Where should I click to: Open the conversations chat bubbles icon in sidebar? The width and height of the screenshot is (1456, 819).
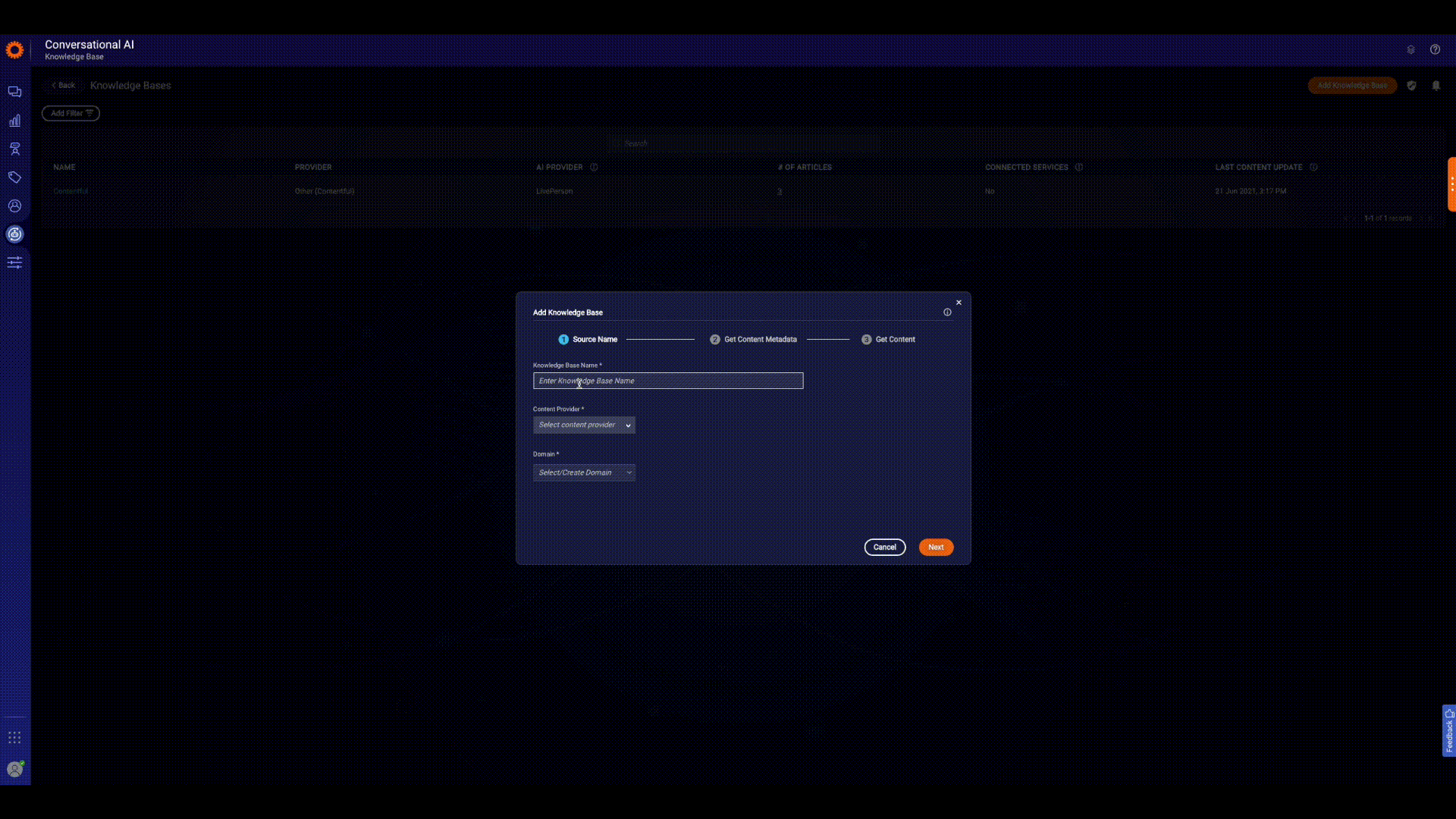14,92
